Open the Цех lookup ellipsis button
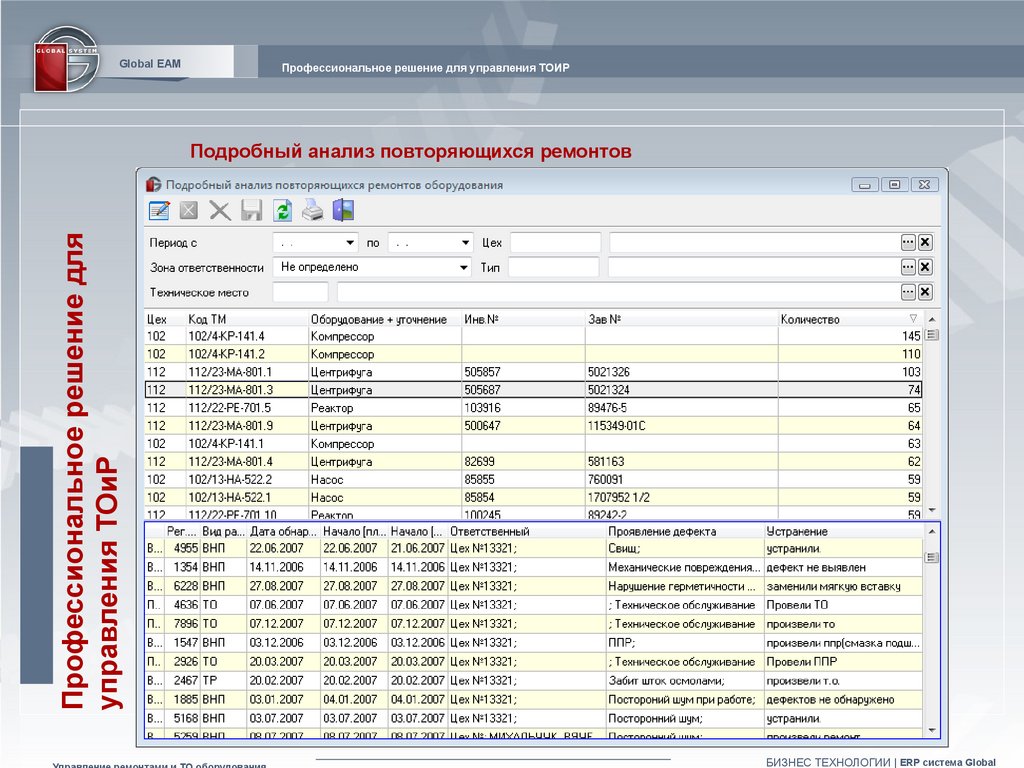 pyautogui.click(x=908, y=242)
